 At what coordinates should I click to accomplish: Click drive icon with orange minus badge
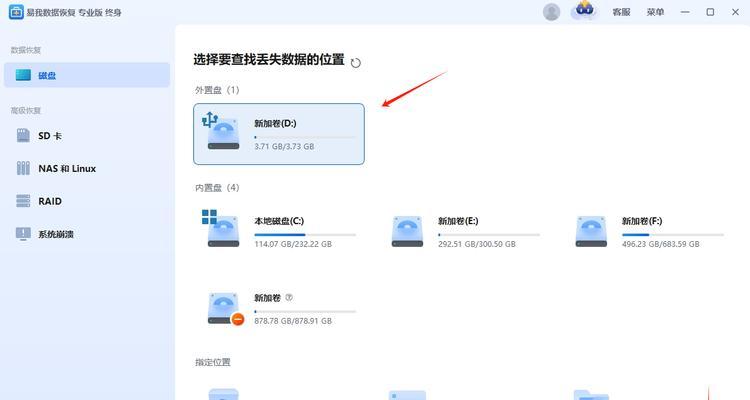pyautogui.click(x=225, y=309)
